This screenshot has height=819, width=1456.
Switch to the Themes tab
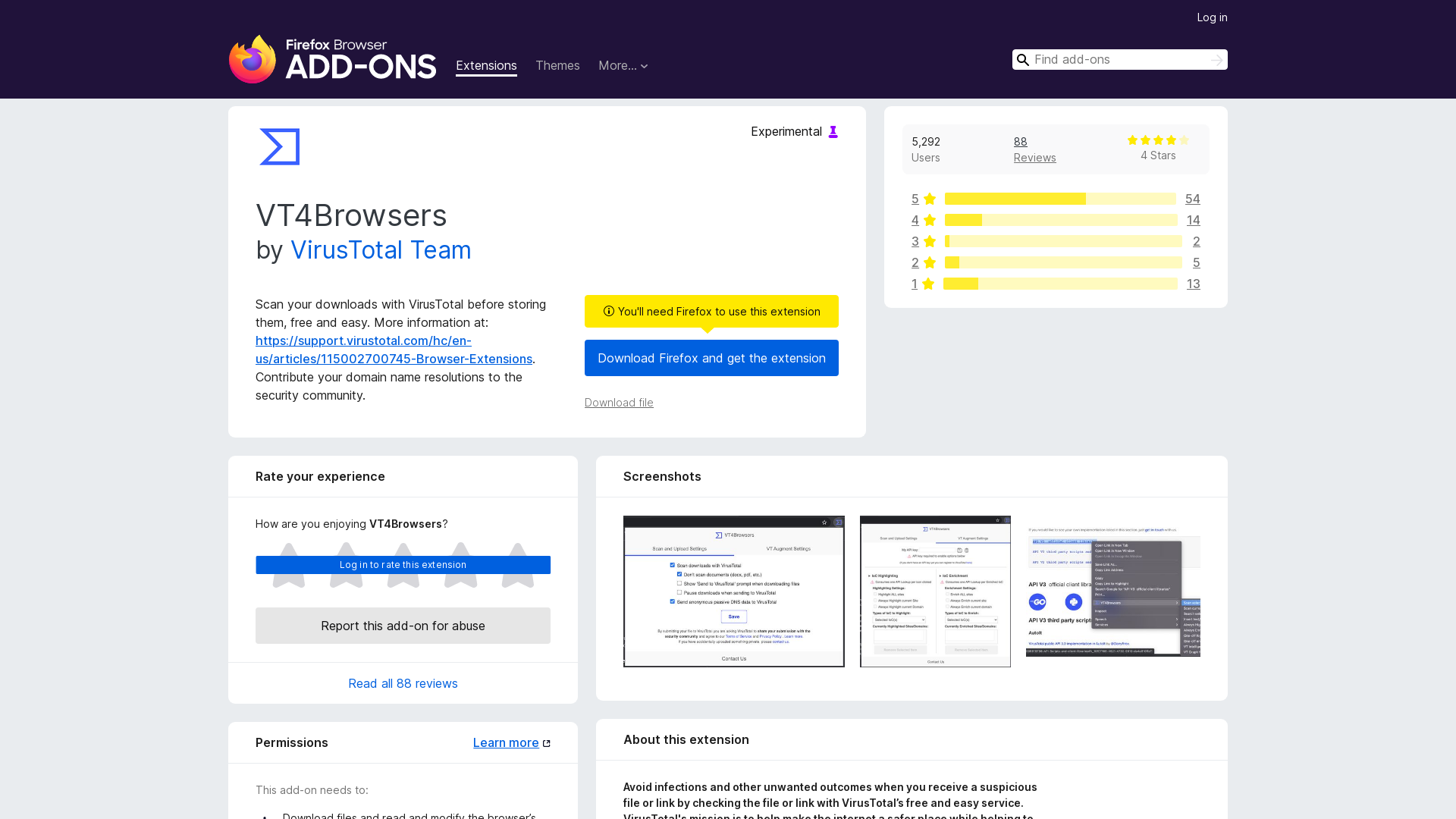tap(557, 66)
